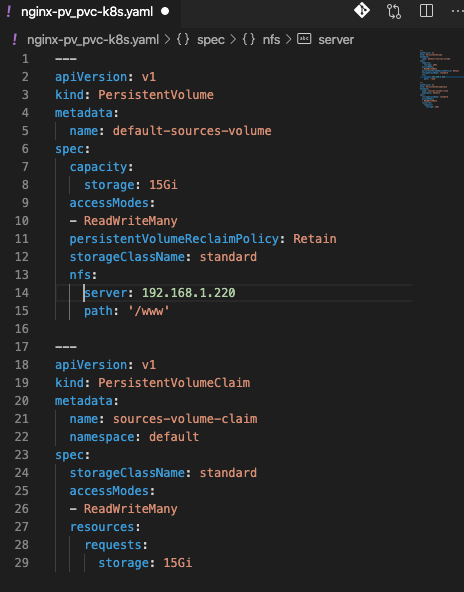
Task: Click 'ReadWriteMany' on line 26
Action: pos(130,509)
